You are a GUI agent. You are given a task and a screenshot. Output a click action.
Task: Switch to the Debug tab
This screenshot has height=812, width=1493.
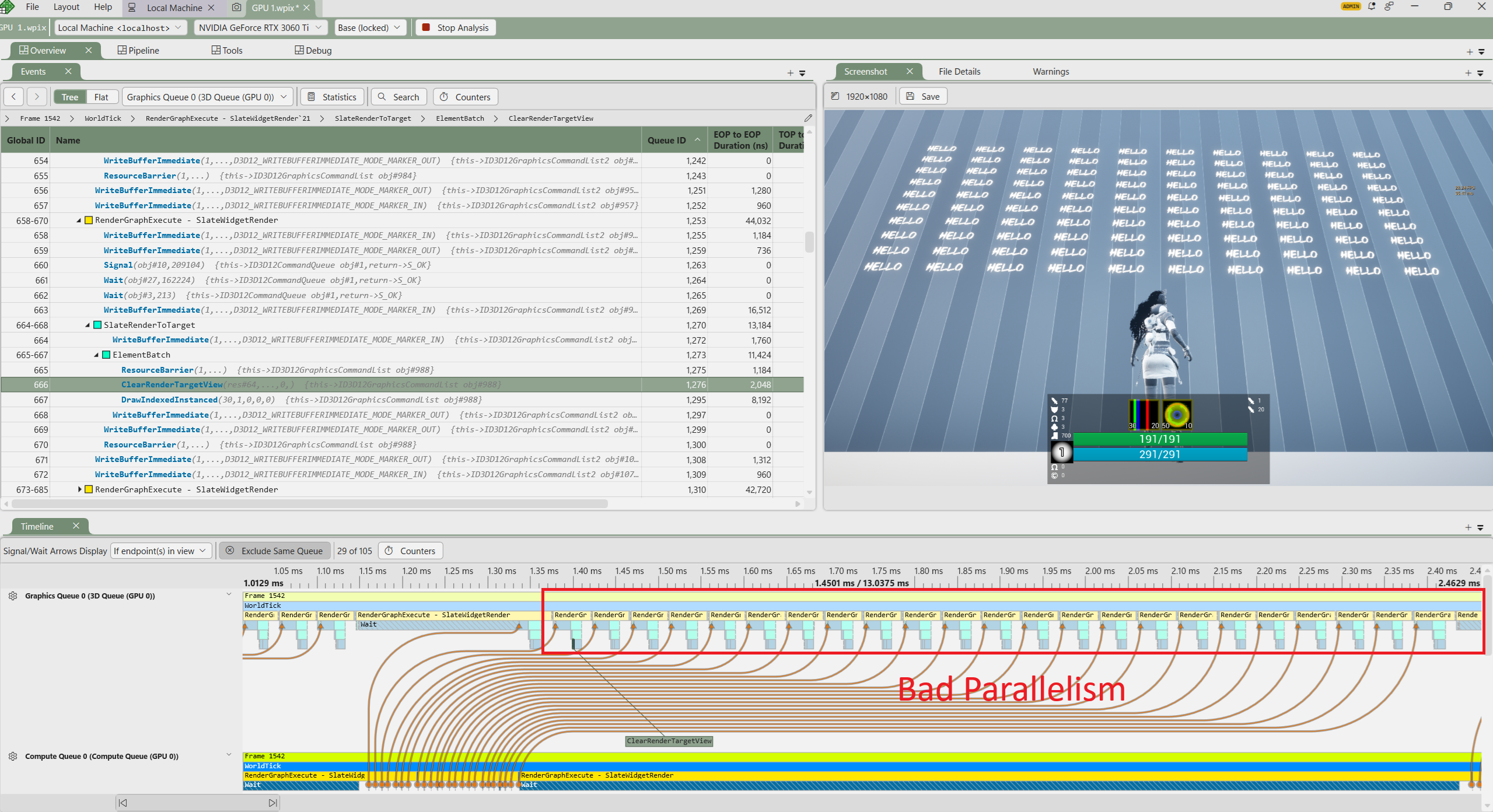pyautogui.click(x=313, y=50)
